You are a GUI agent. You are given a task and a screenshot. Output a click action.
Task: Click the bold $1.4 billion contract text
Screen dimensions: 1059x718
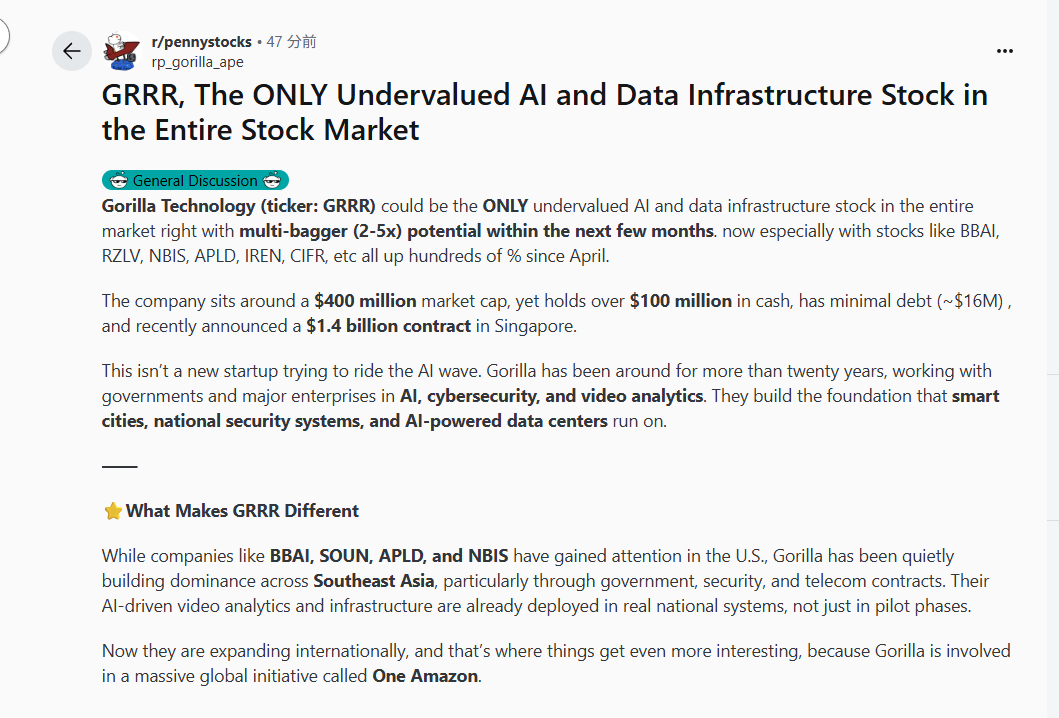[388, 326]
